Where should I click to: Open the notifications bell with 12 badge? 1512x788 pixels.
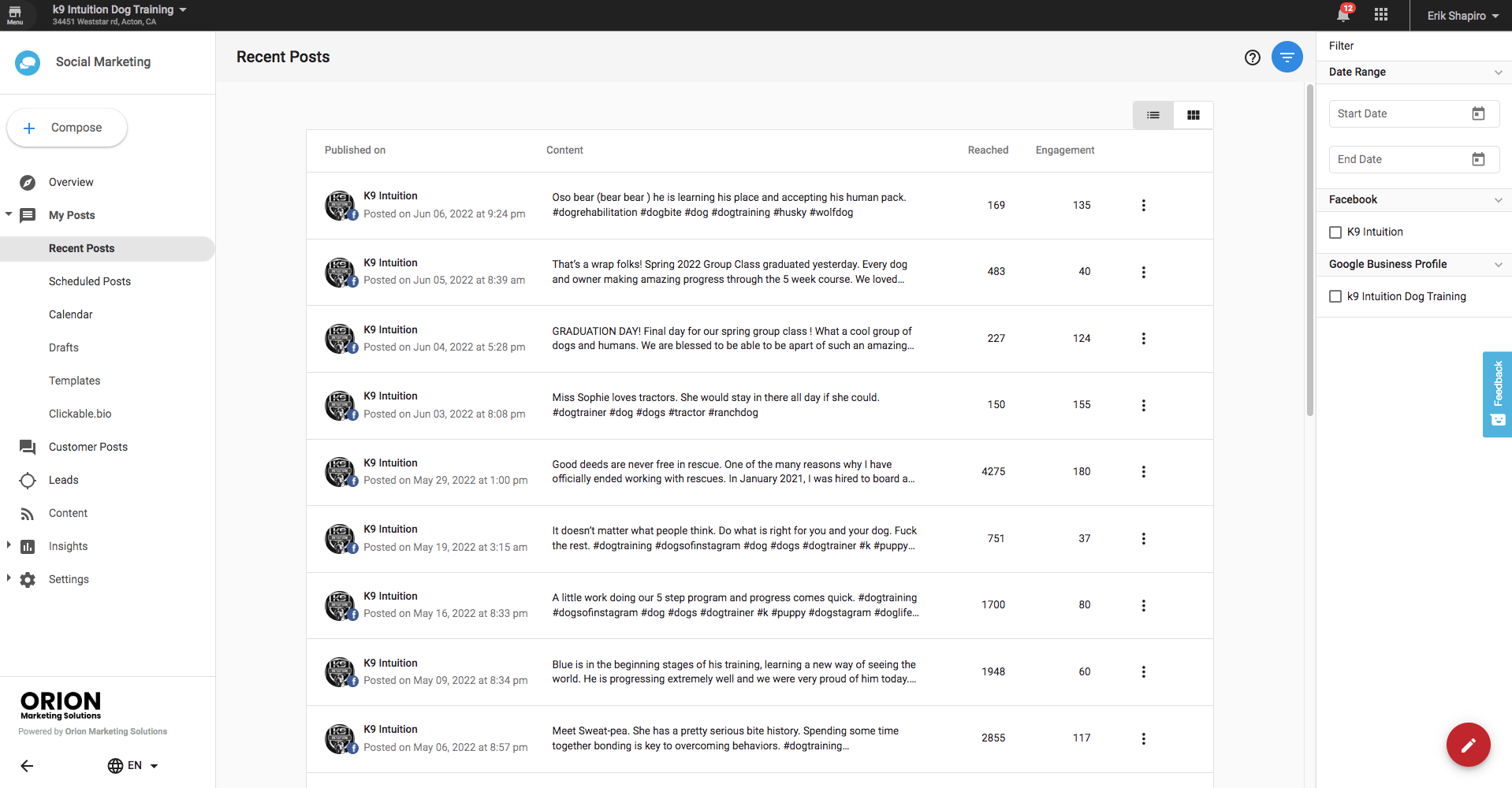[1344, 14]
